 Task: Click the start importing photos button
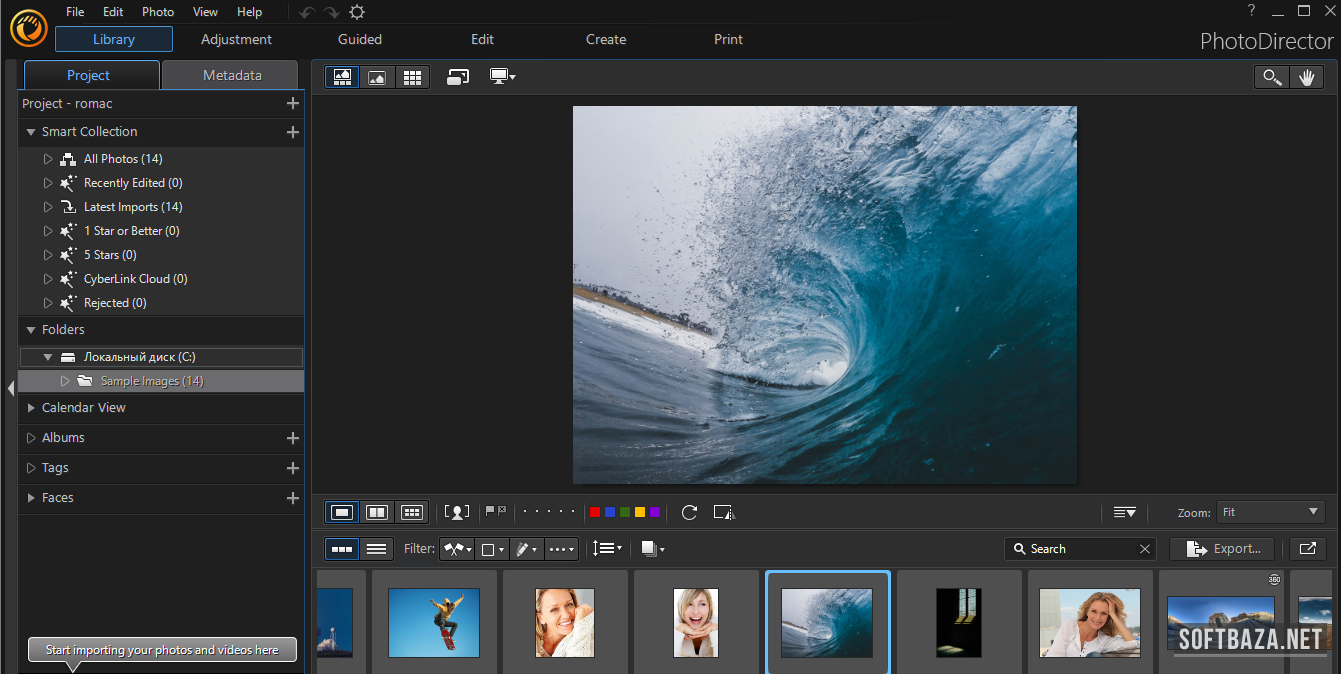pos(162,650)
